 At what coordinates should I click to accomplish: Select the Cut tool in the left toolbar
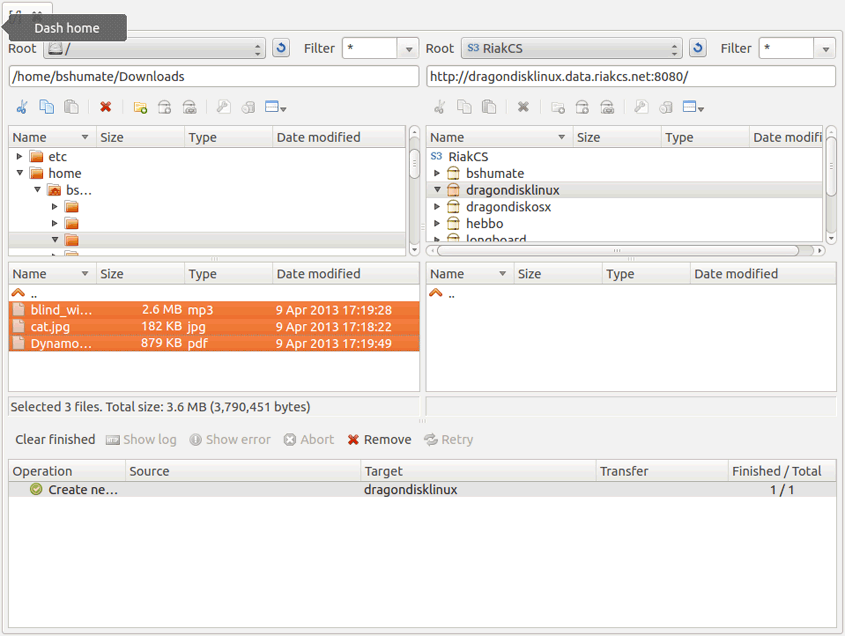pyautogui.click(x=21, y=106)
